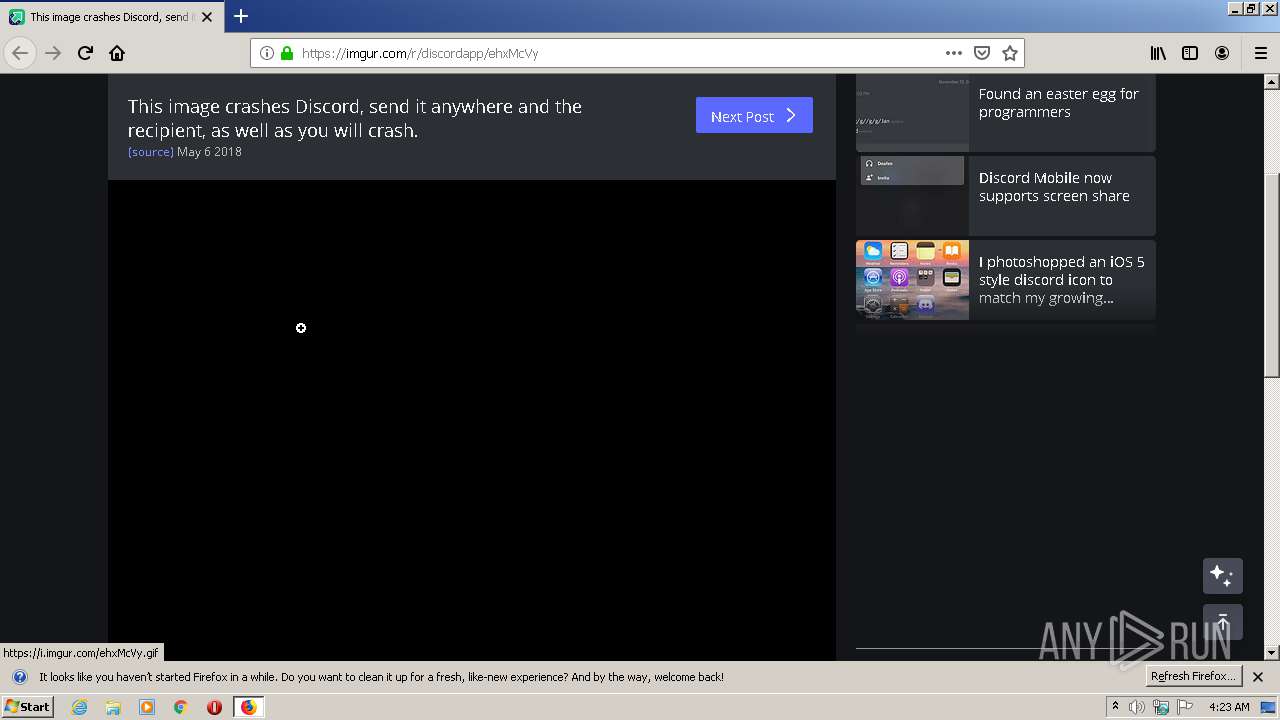
Task: Toggle the Firefox sidebar
Action: click(1190, 53)
